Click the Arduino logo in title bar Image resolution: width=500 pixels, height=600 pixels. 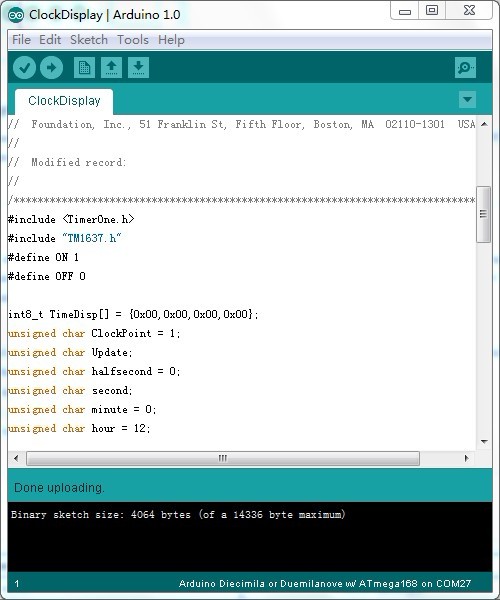pyautogui.click(x=16, y=15)
